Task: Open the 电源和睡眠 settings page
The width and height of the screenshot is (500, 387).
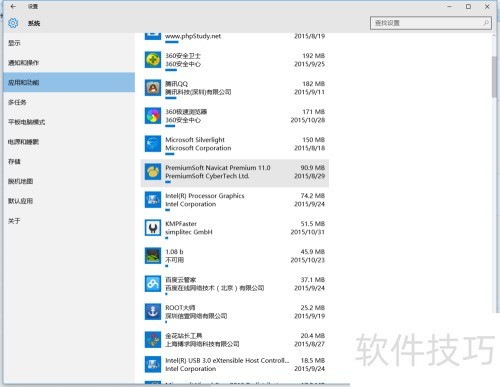Action: point(69,142)
